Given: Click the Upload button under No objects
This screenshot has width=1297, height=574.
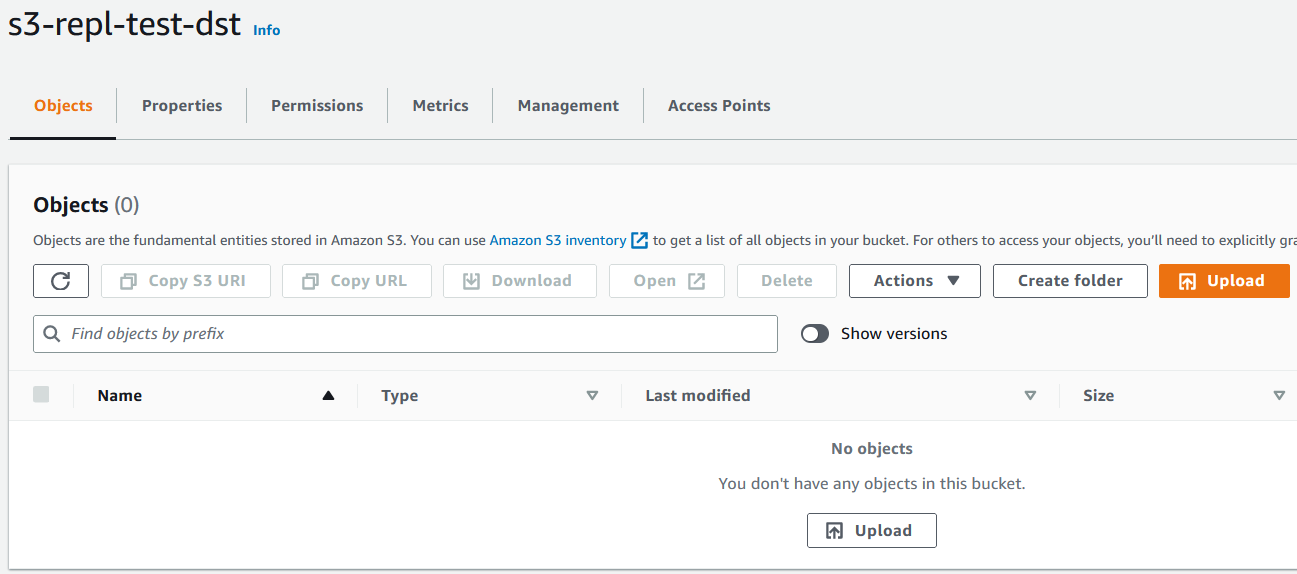Looking at the screenshot, I should [x=871, y=531].
